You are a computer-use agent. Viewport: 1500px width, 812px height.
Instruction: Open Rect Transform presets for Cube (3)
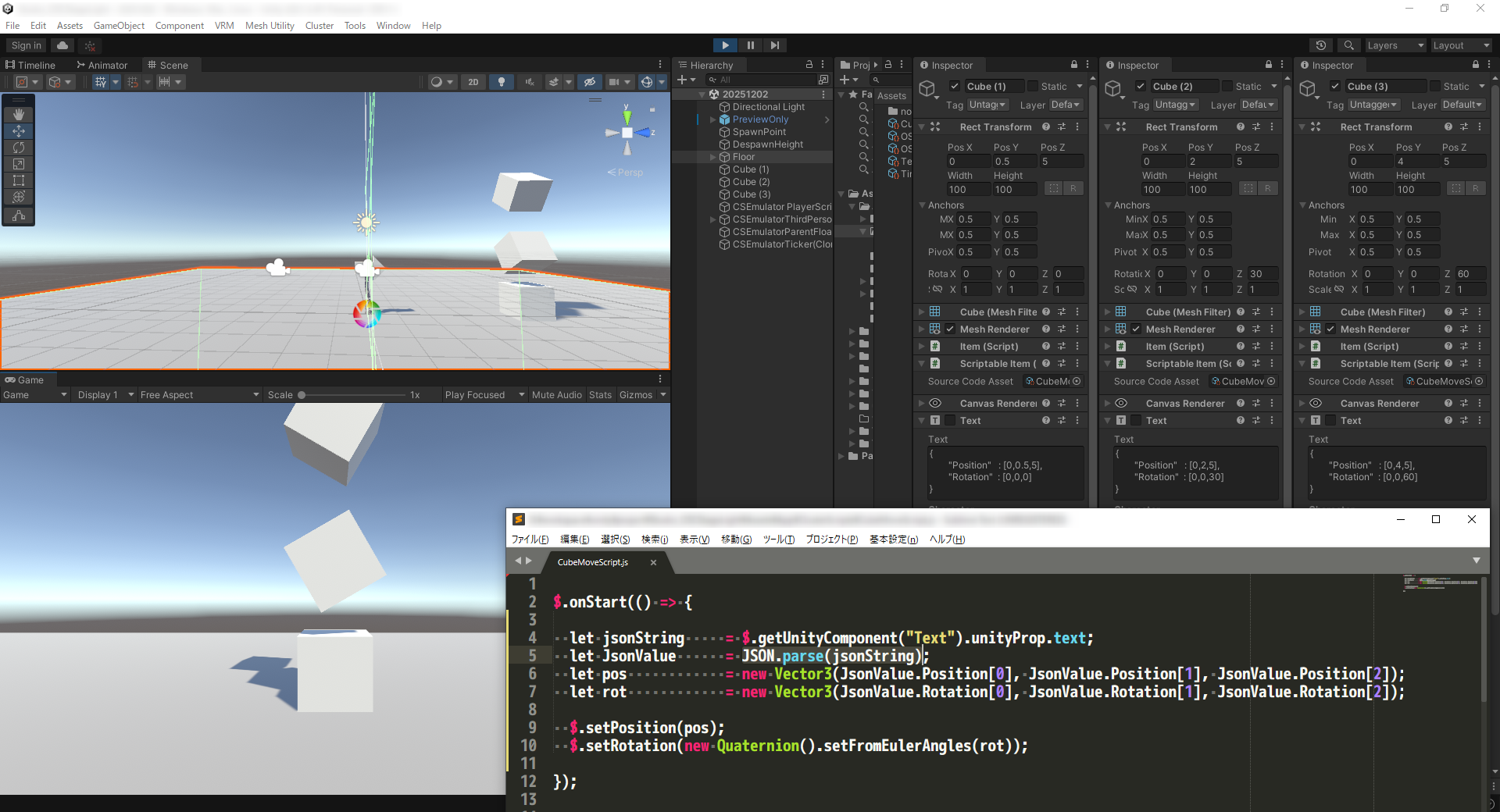pyautogui.click(x=1464, y=126)
